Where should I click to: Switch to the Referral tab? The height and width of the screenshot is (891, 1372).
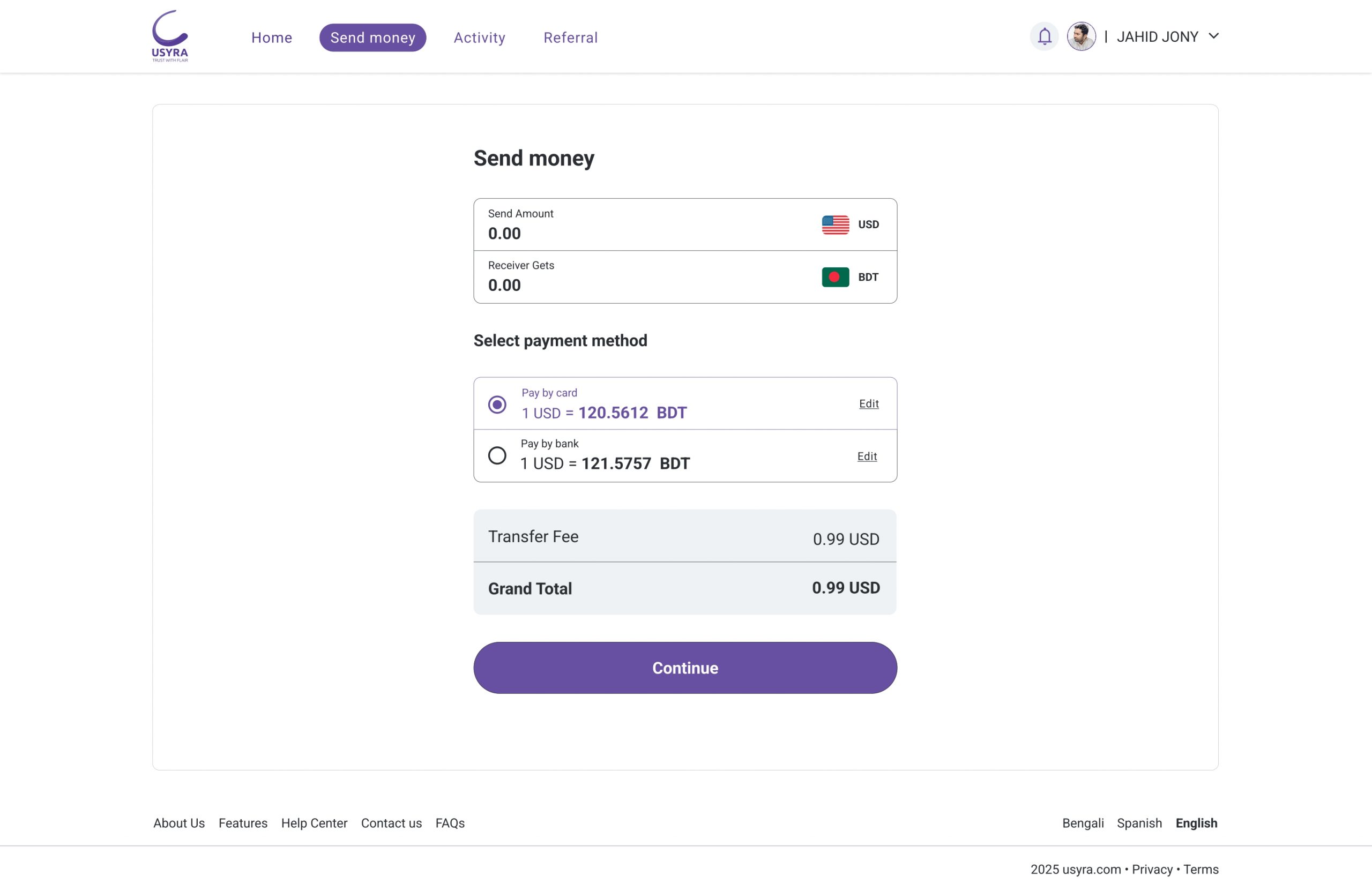coord(570,38)
